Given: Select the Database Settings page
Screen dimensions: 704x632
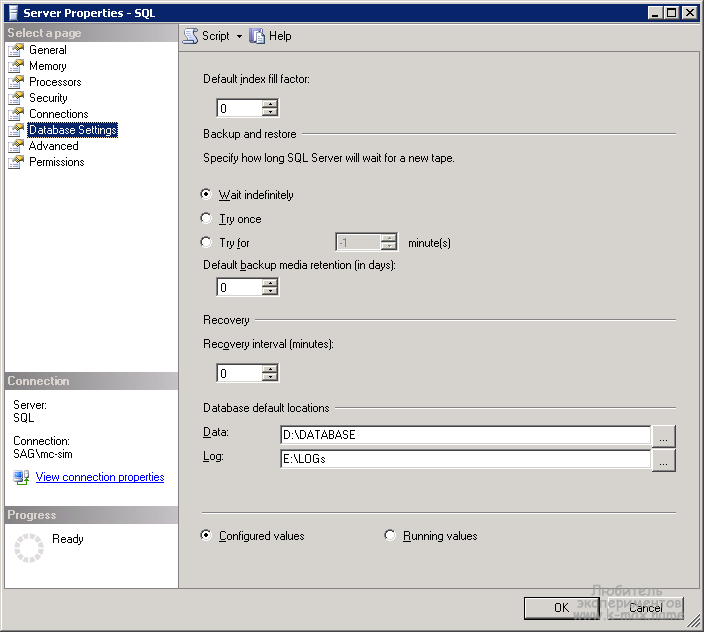Looking at the screenshot, I should coord(73,130).
